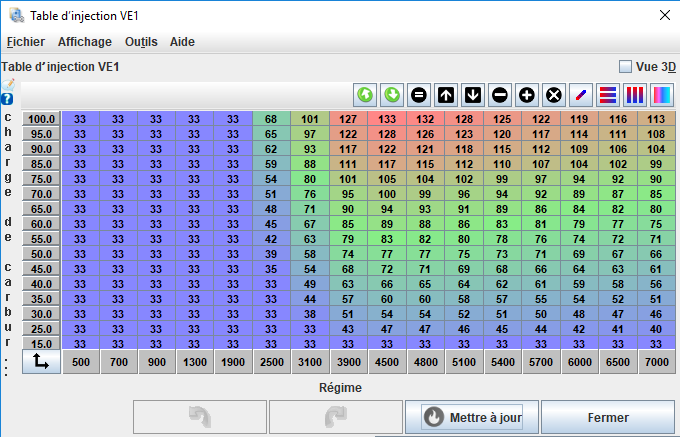Click the green up-arrow toolbar icon
This screenshot has width=680, height=437.
(365, 95)
